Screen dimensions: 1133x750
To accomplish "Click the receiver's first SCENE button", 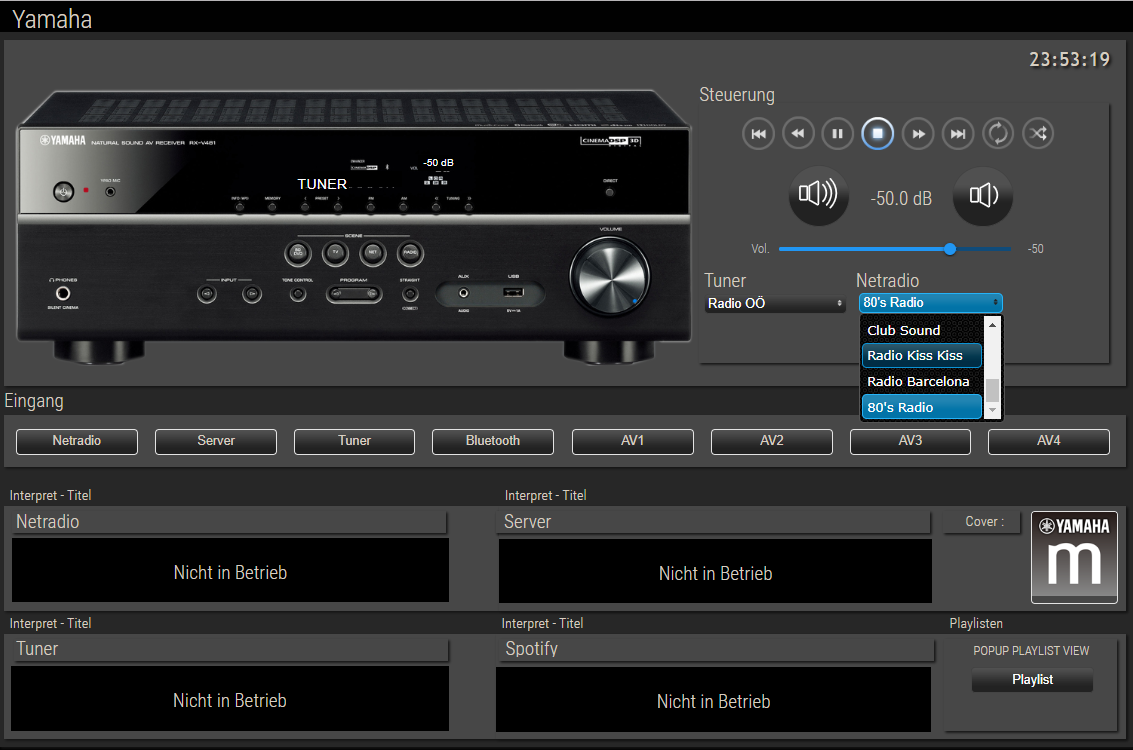I will [x=298, y=252].
